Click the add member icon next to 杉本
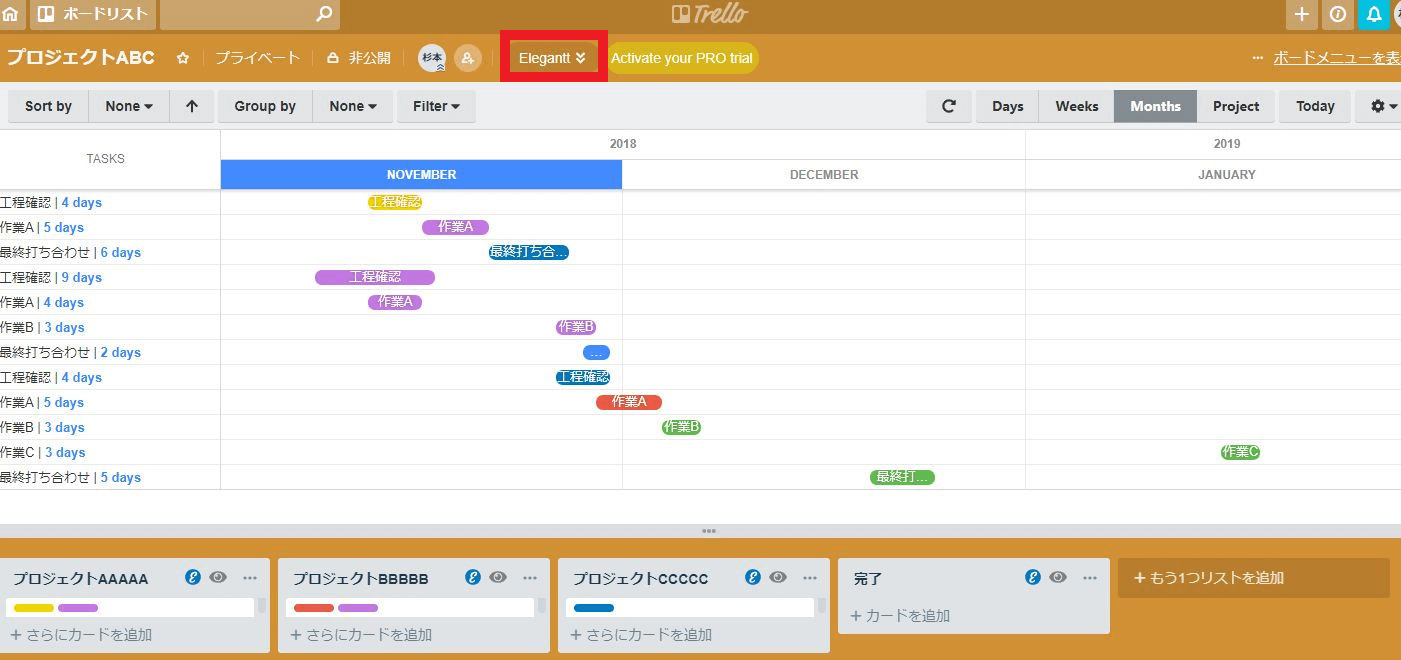1401x660 pixels. [x=467, y=58]
